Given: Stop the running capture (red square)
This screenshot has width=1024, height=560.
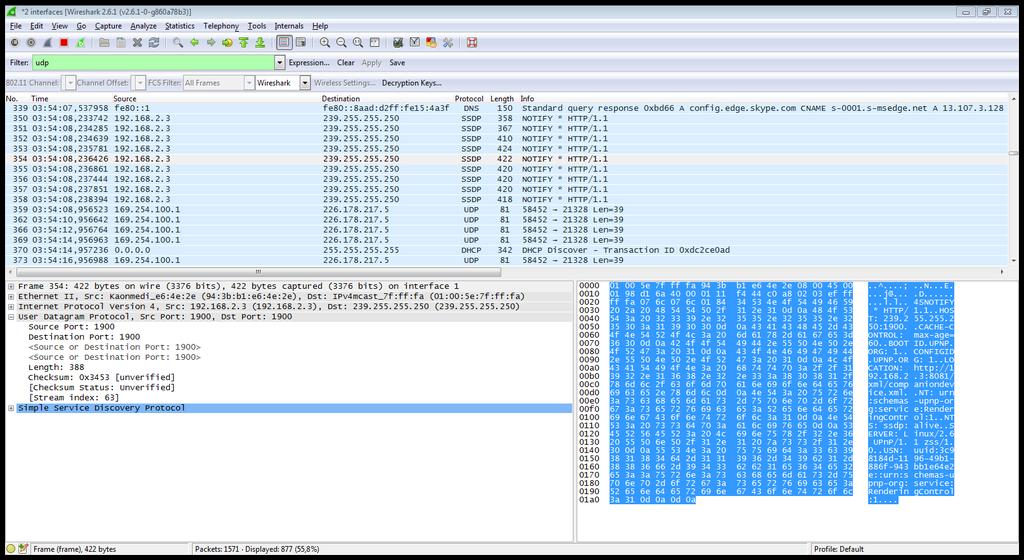Looking at the screenshot, I should (x=63, y=42).
